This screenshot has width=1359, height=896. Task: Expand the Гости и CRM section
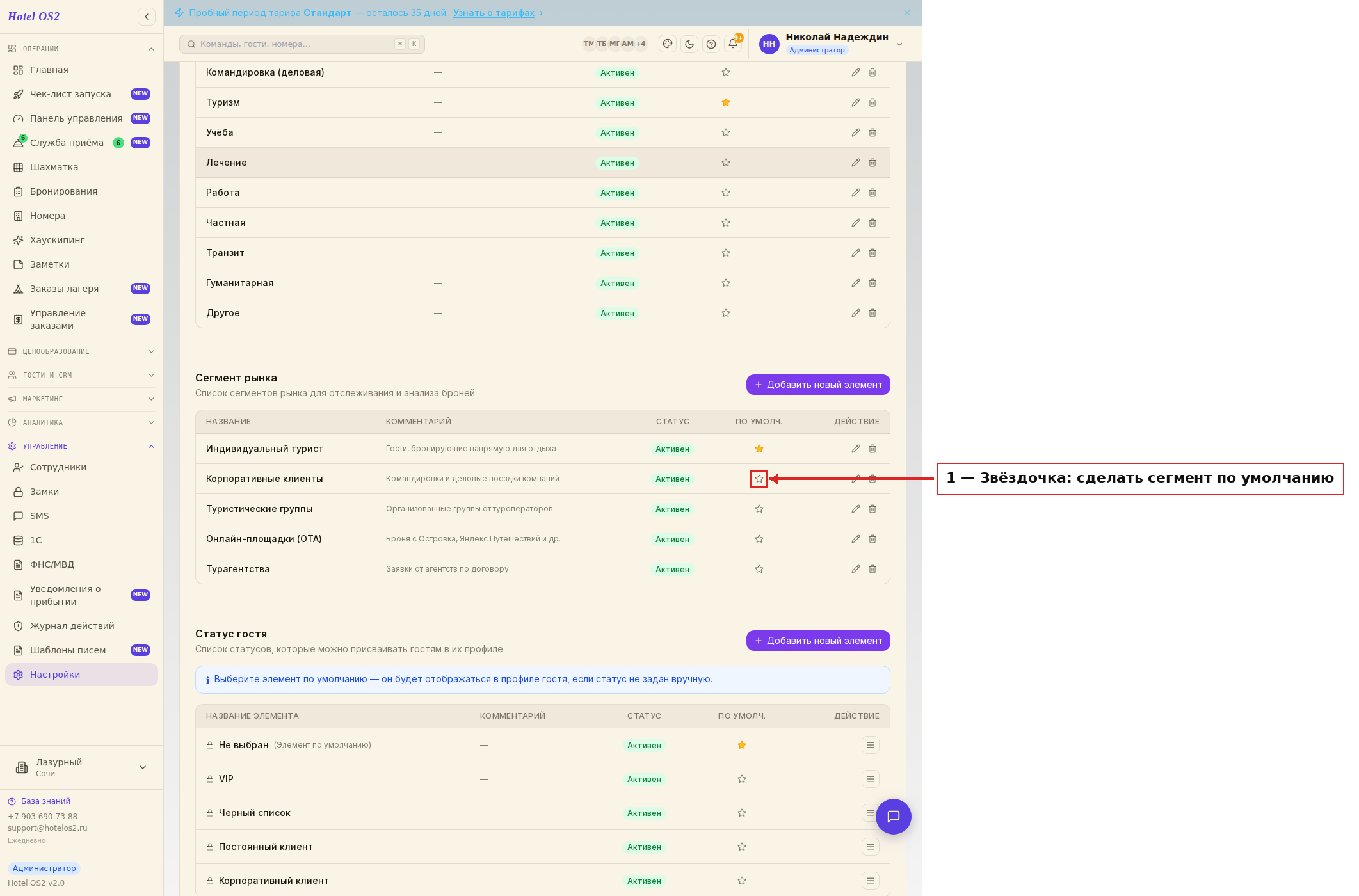click(81, 375)
